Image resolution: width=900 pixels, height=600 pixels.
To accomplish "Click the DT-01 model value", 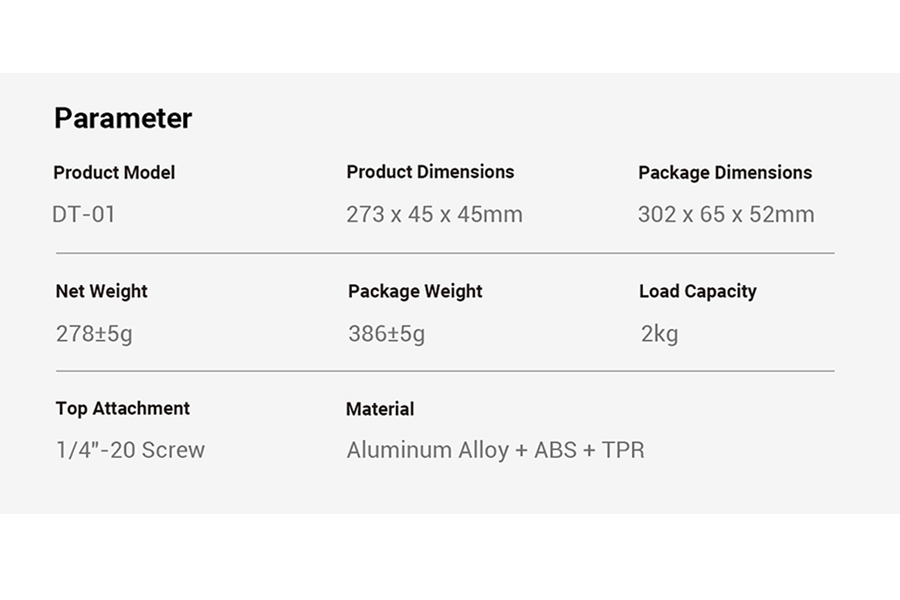I will (x=84, y=215).
